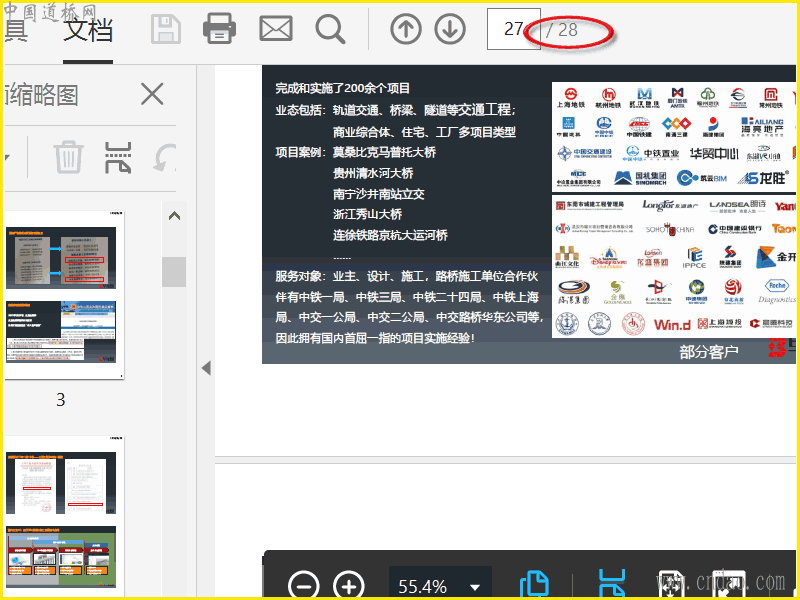Click the page number field showing 27
This screenshot has height=600, width=800.
click(513, 29)
